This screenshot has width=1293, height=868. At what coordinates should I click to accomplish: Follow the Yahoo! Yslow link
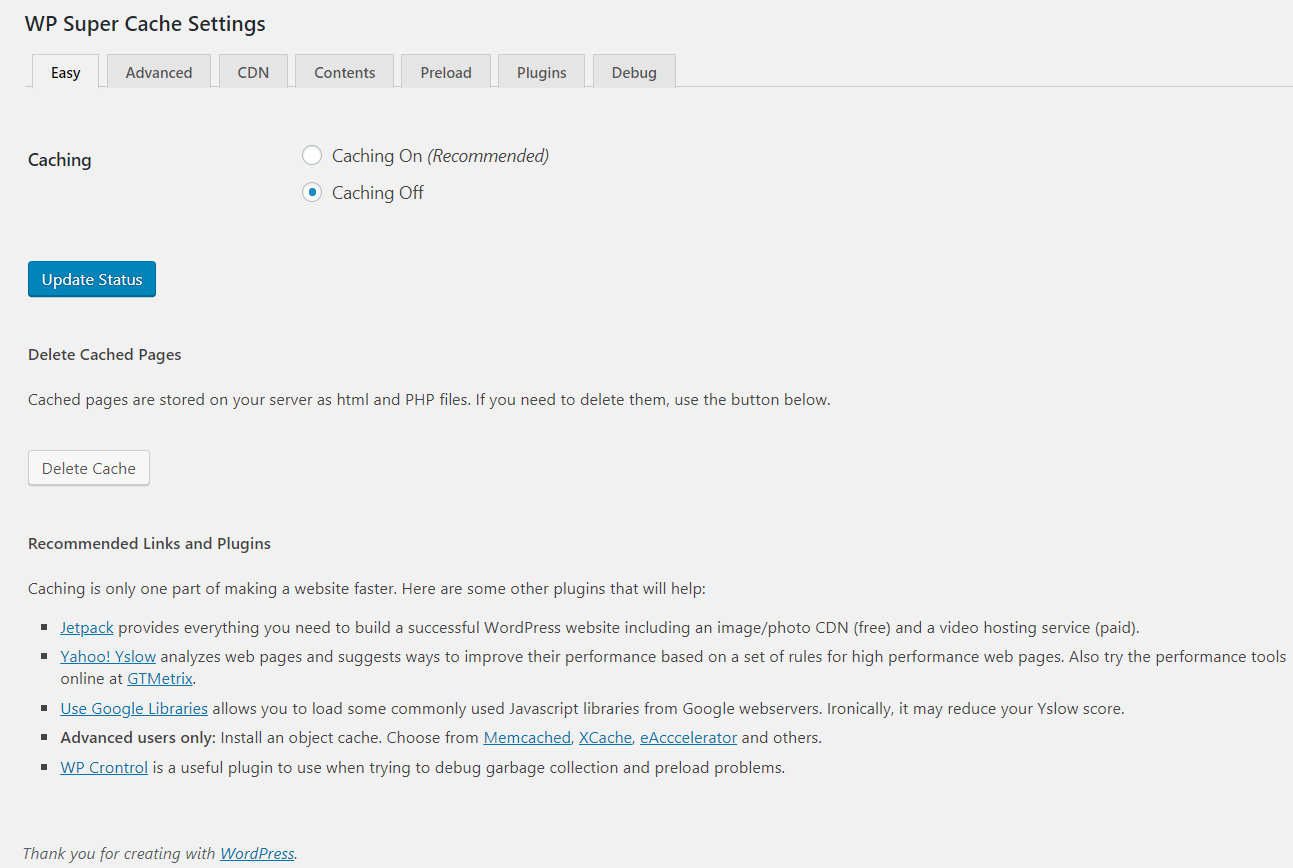point(107,656)
